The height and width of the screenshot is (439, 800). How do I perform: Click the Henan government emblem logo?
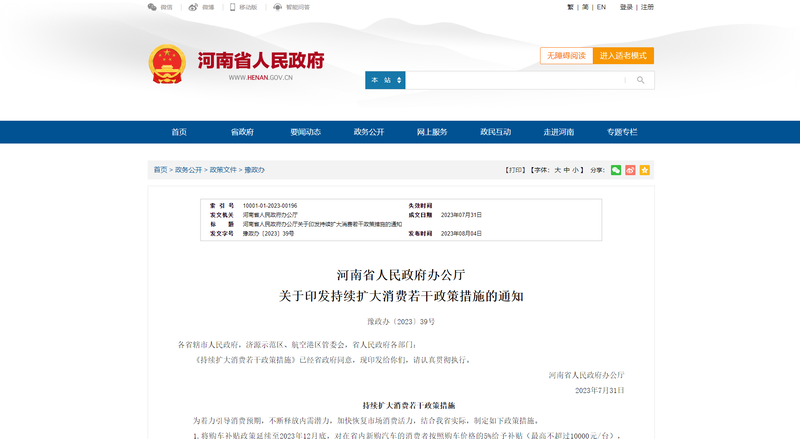167,63
